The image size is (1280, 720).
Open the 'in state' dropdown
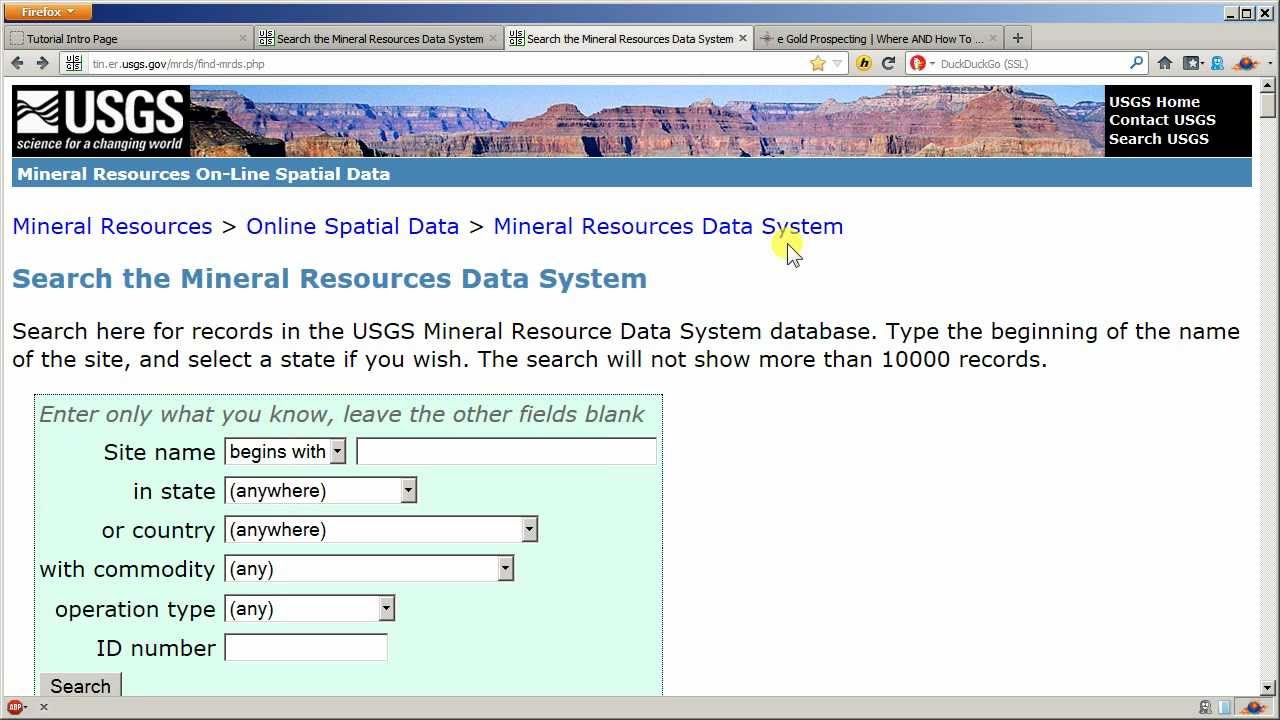click(x=320, y=491)
